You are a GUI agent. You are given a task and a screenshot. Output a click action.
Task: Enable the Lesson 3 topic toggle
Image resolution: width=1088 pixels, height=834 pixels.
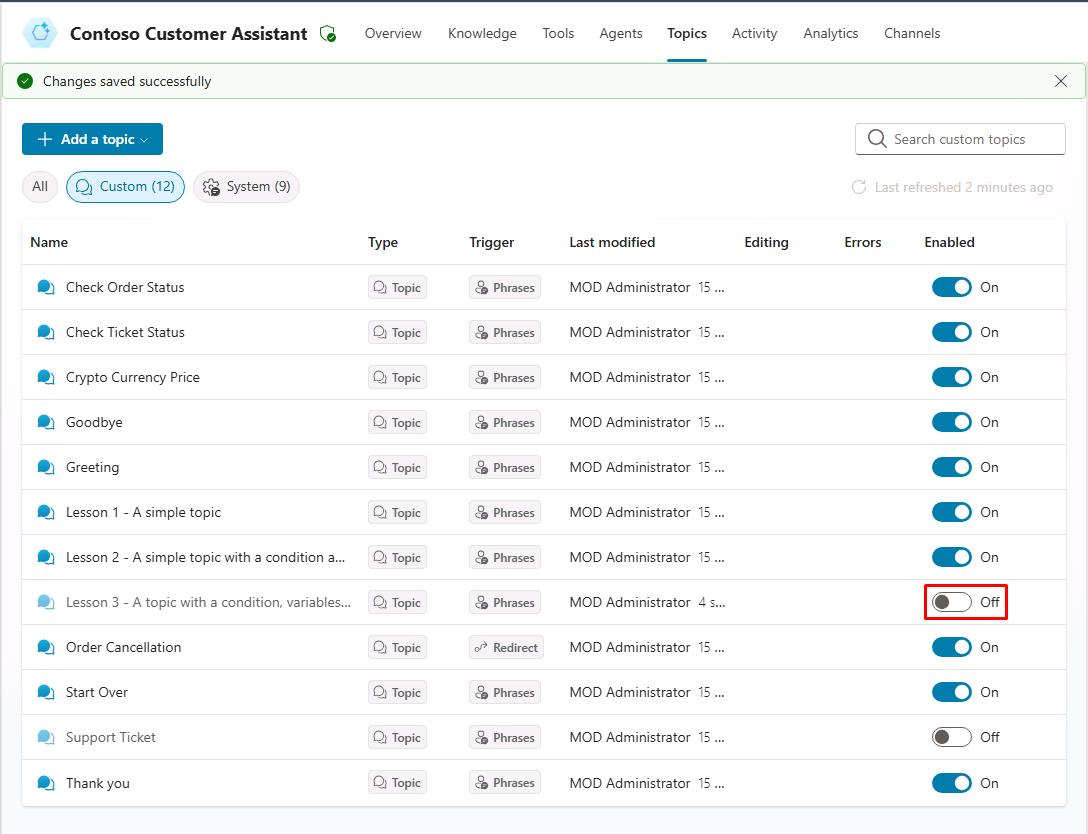point(951,602)
